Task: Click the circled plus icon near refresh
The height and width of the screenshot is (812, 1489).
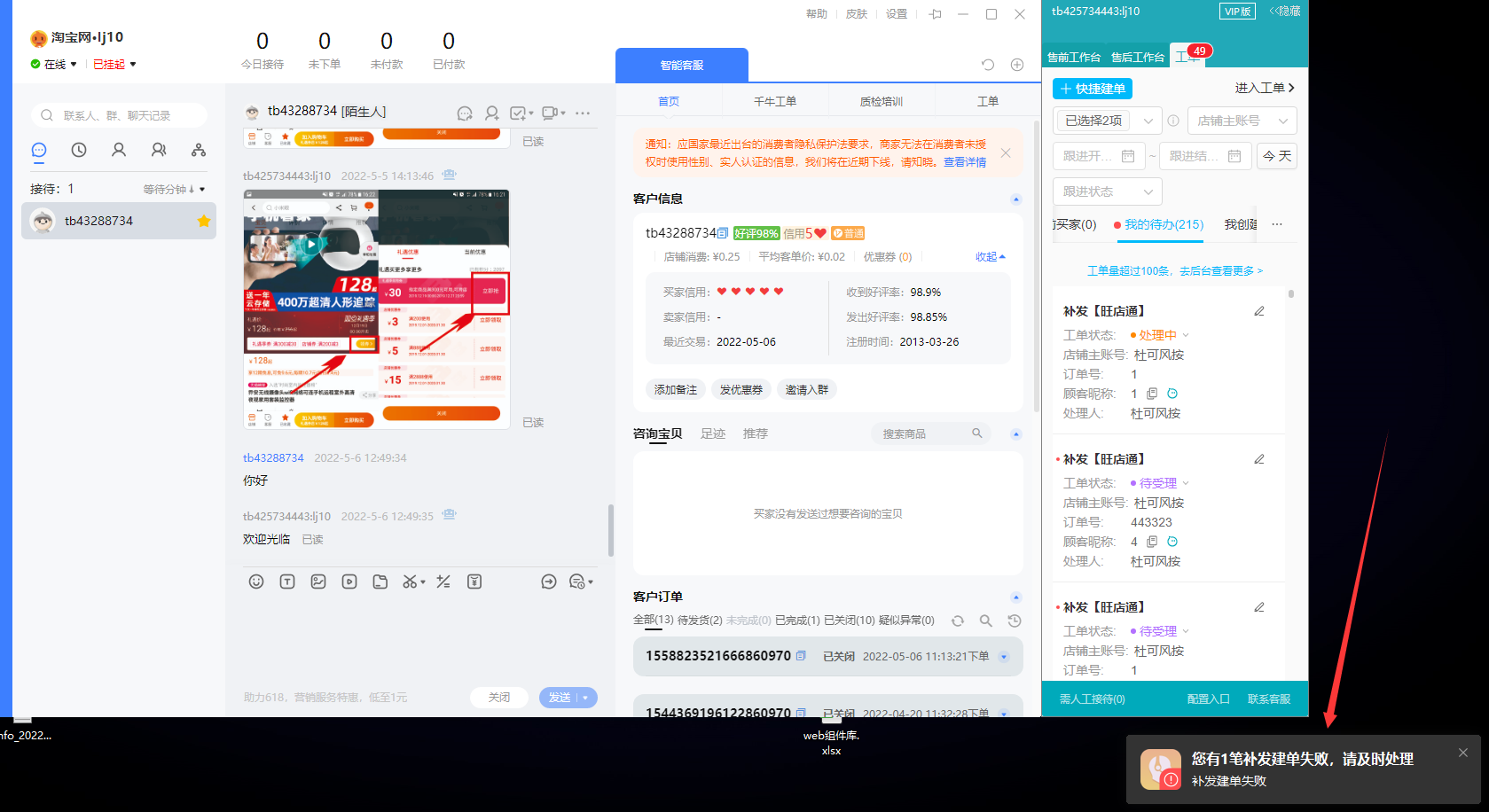Action: pos(1017,65)
